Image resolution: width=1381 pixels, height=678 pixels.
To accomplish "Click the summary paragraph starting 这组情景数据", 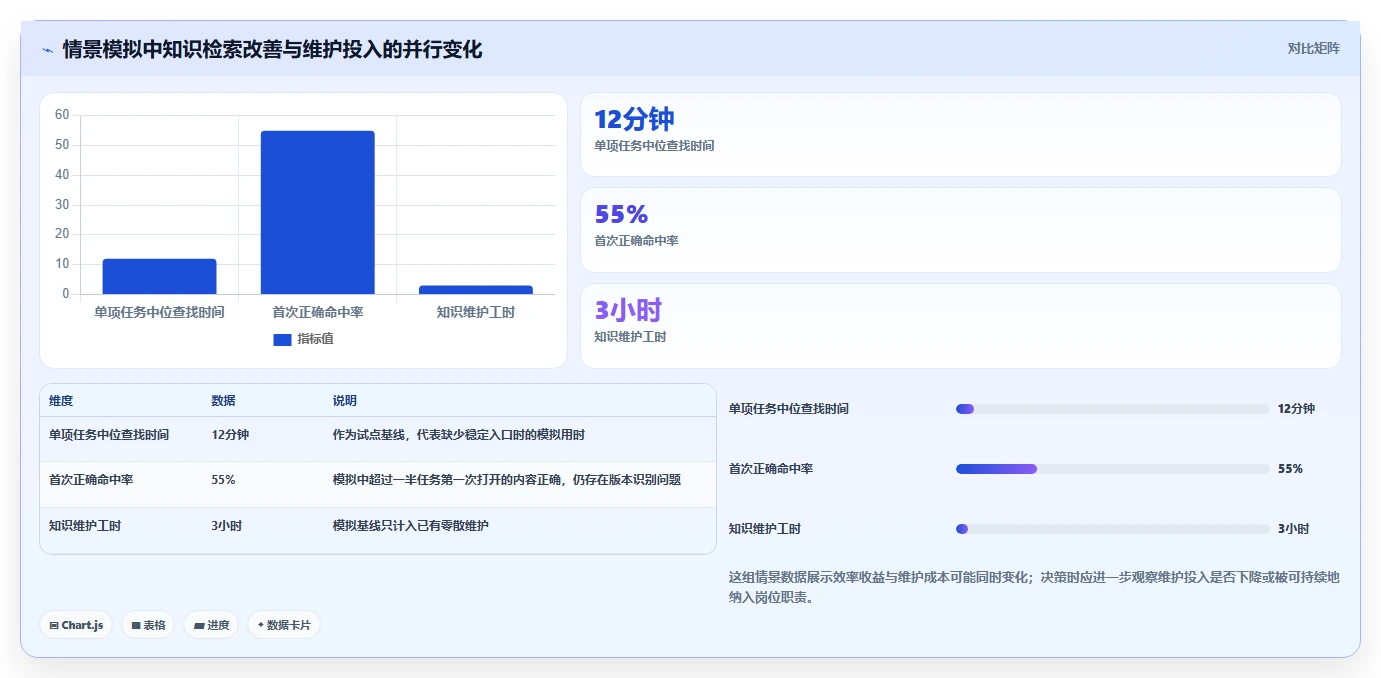I will 1034,588.
